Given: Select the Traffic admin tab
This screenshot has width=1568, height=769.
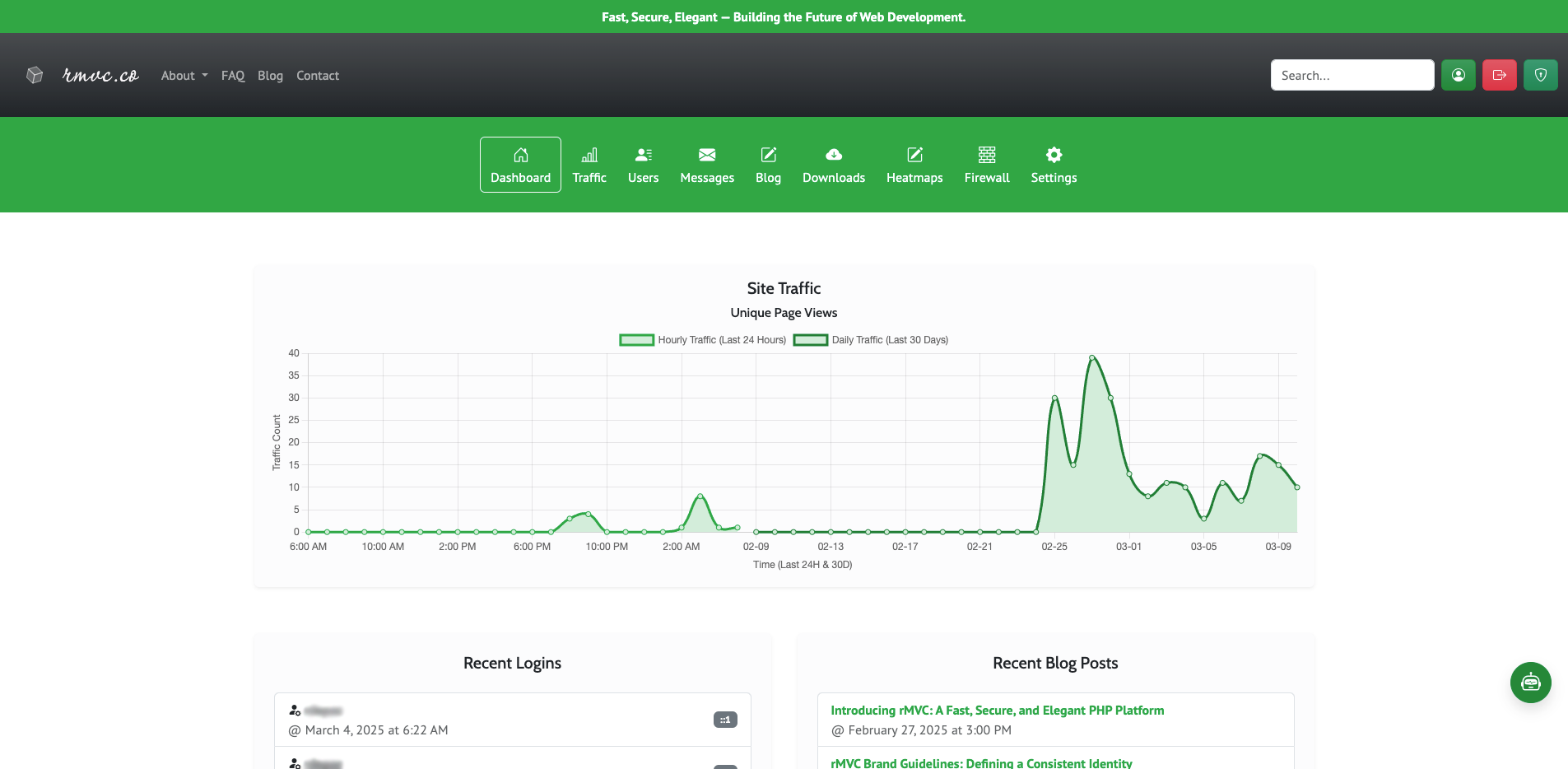Looking at the screenshot, I should coord(589,165).
